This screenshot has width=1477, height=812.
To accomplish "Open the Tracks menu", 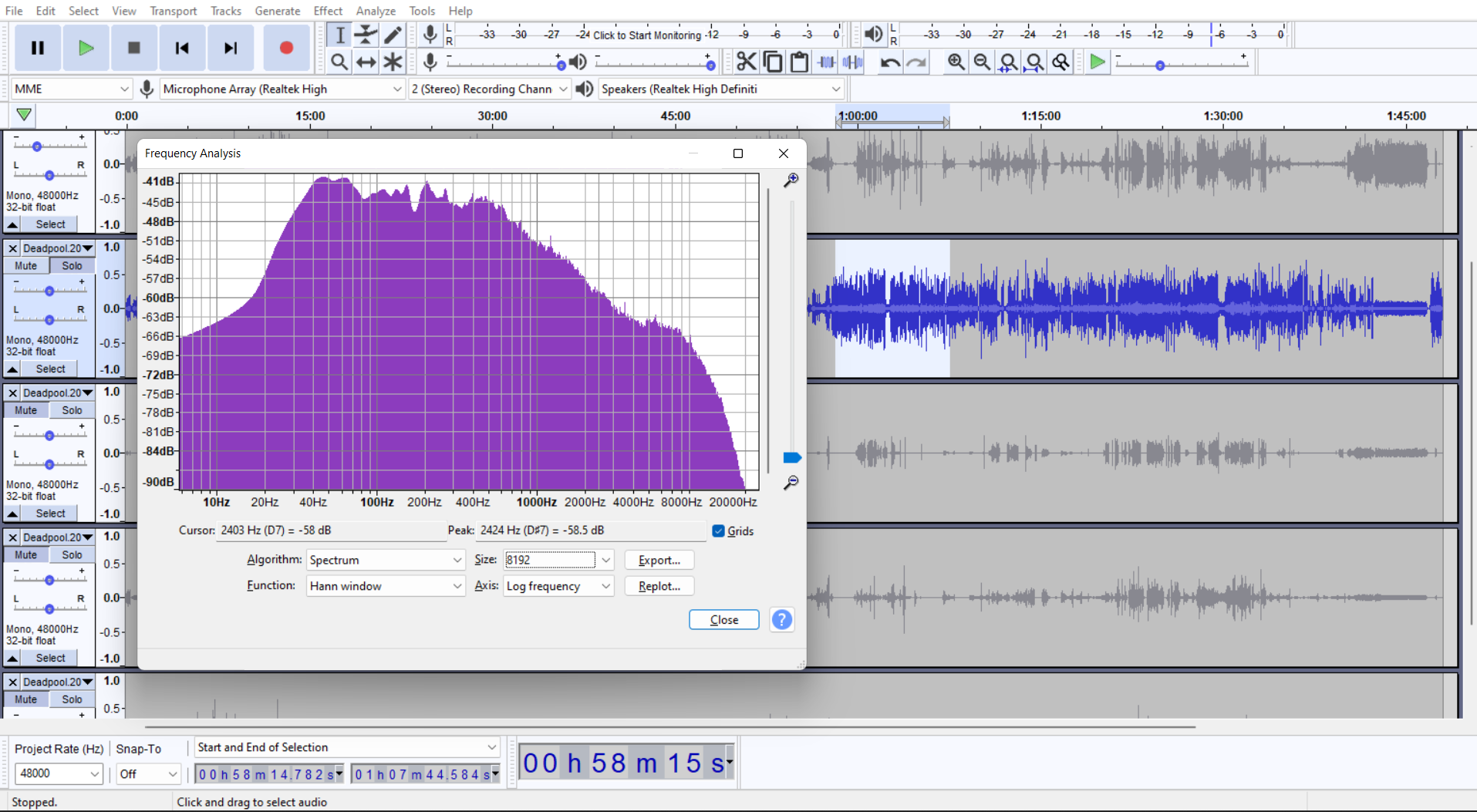I will [226, 11].
